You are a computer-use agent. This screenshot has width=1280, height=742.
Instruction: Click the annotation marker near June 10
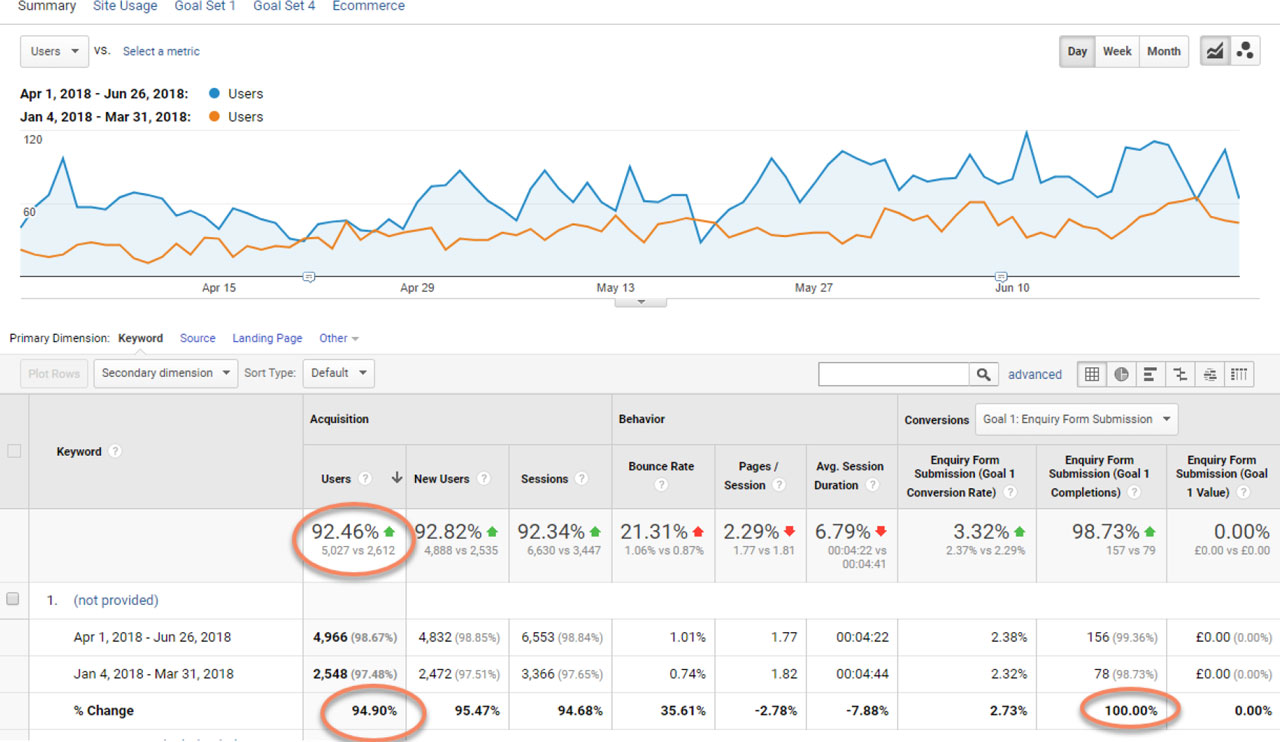pos(1001,276)
